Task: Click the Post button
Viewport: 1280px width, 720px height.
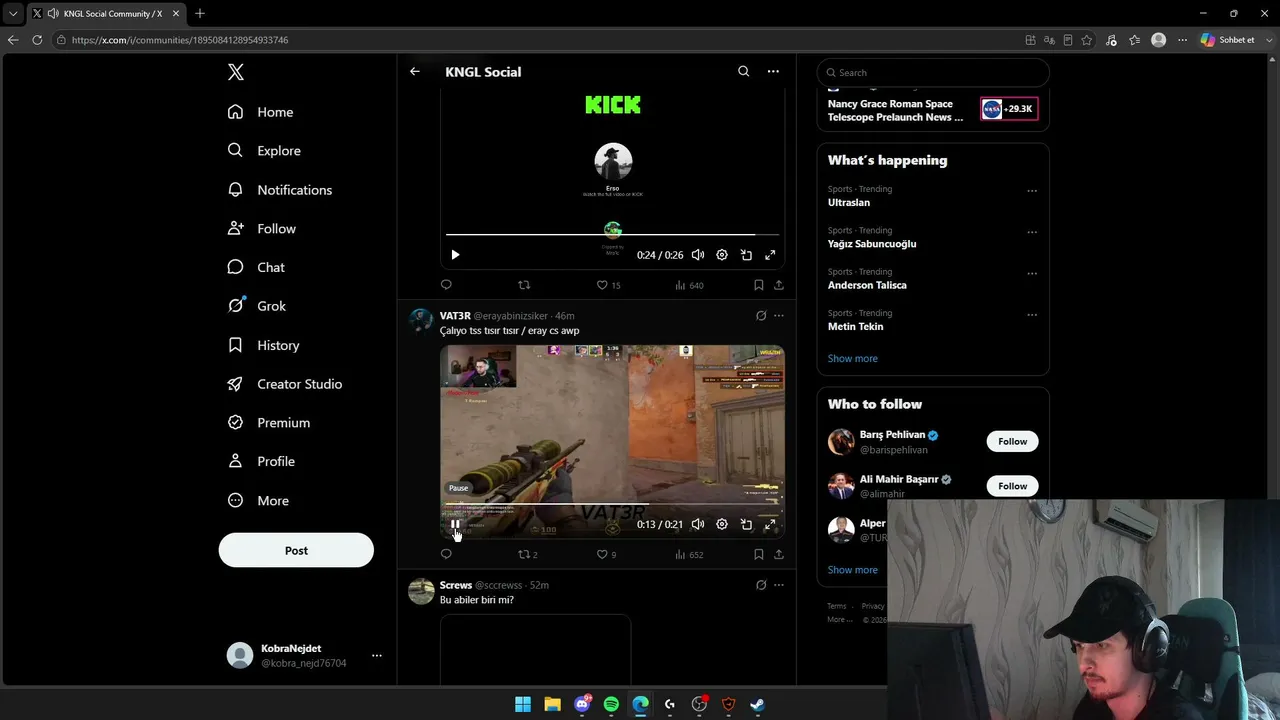Action: 296,550
